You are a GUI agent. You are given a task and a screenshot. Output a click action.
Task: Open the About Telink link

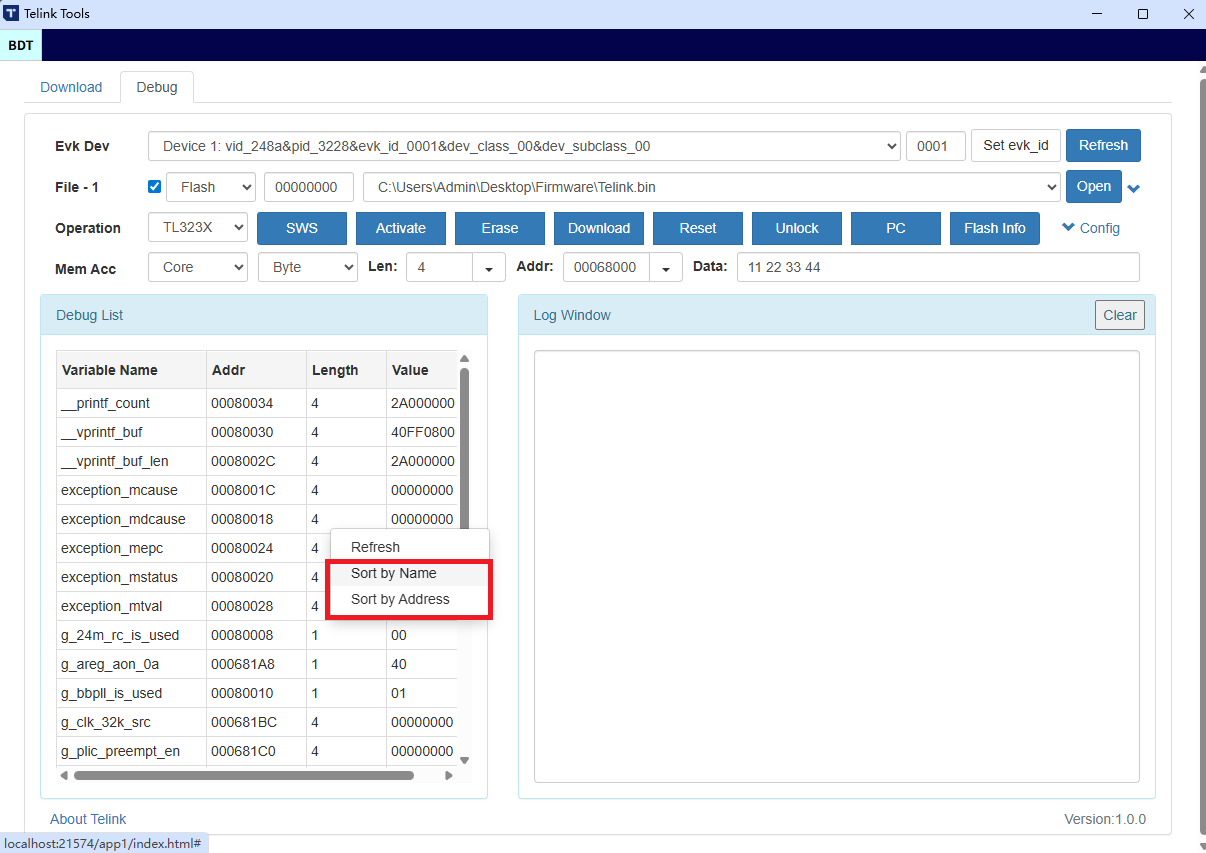pos(88,819)
